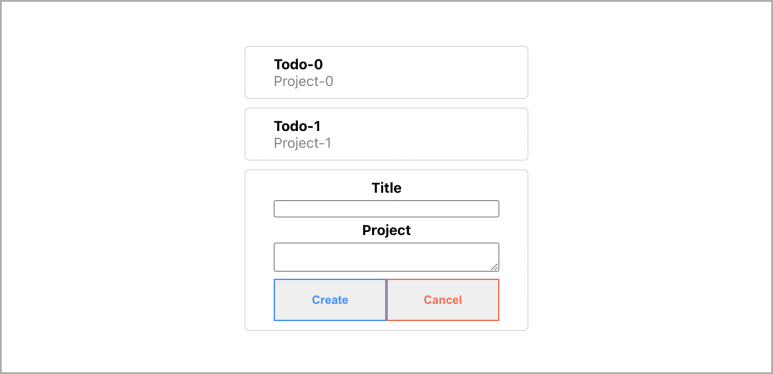This screenshot has height=374, width=773.
Task: Click the blue Create button
Action: (330, 300)
